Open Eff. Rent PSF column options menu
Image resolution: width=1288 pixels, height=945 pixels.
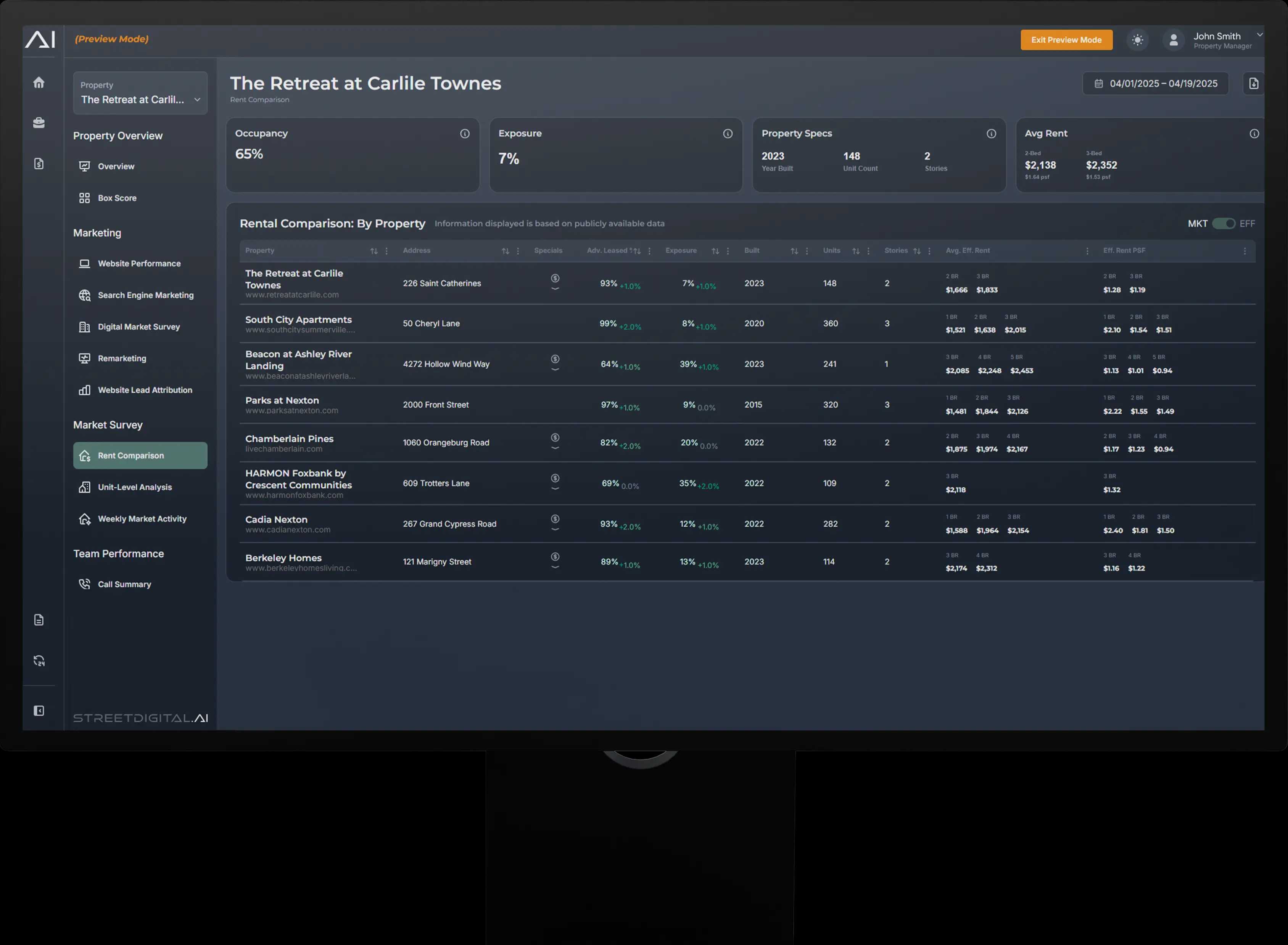[1245, 251]
